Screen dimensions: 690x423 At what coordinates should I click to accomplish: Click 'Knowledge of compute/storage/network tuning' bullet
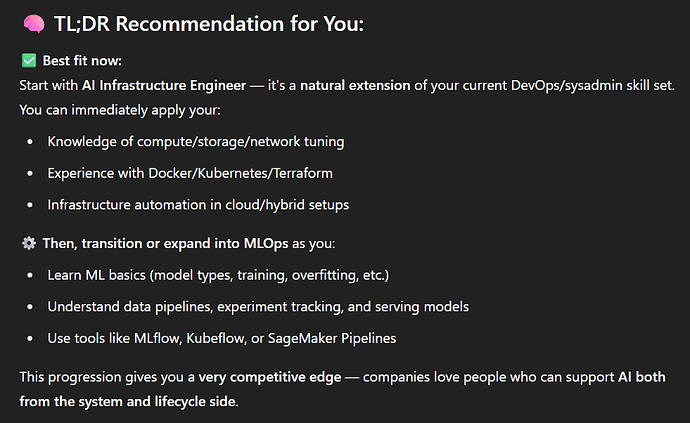[x=196, y=142]
